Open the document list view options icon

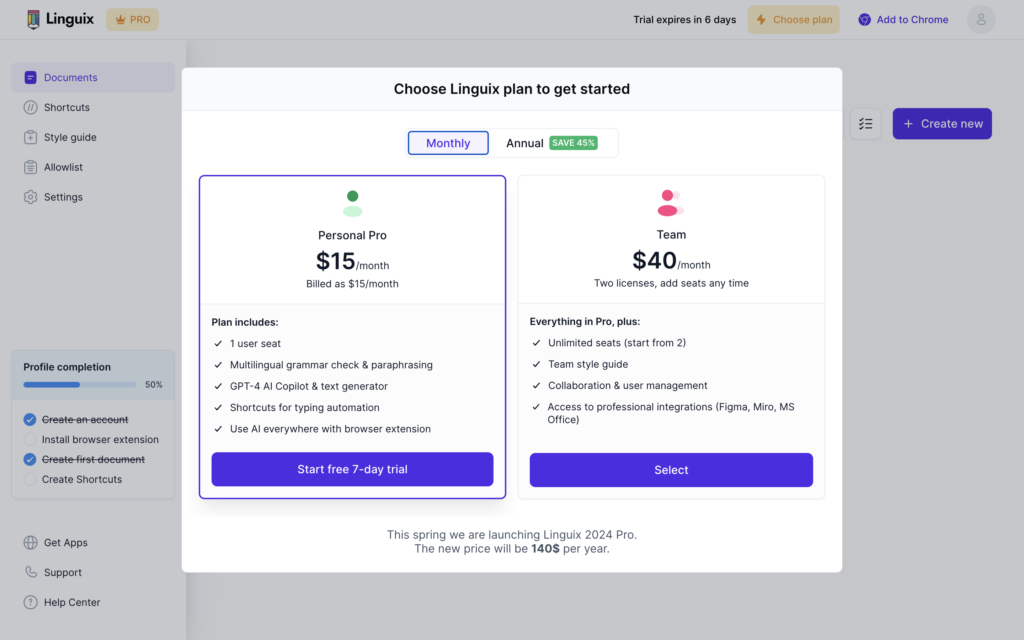[x=865, y=123]
